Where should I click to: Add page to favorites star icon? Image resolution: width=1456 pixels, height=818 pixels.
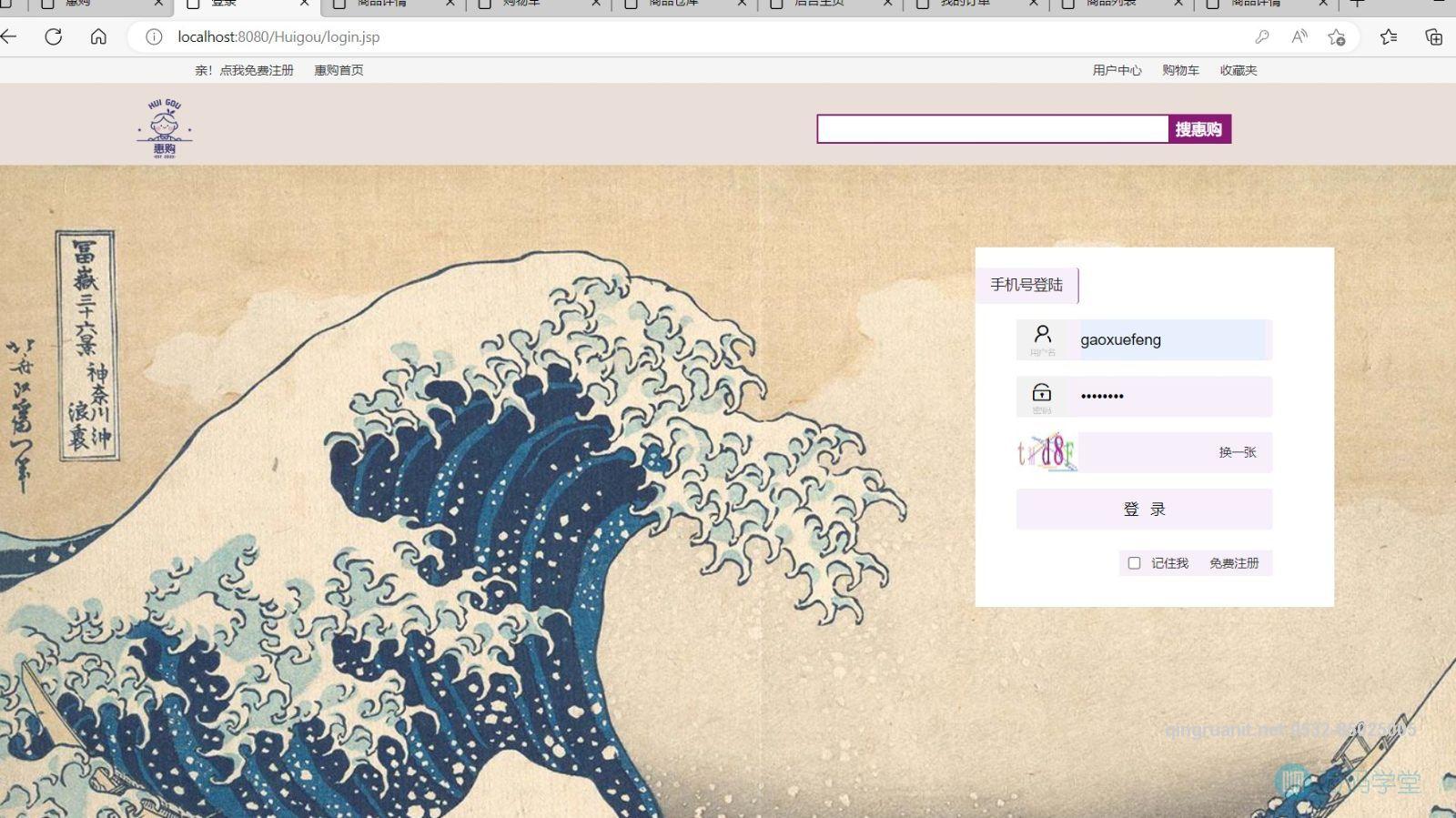point(1336,37)
